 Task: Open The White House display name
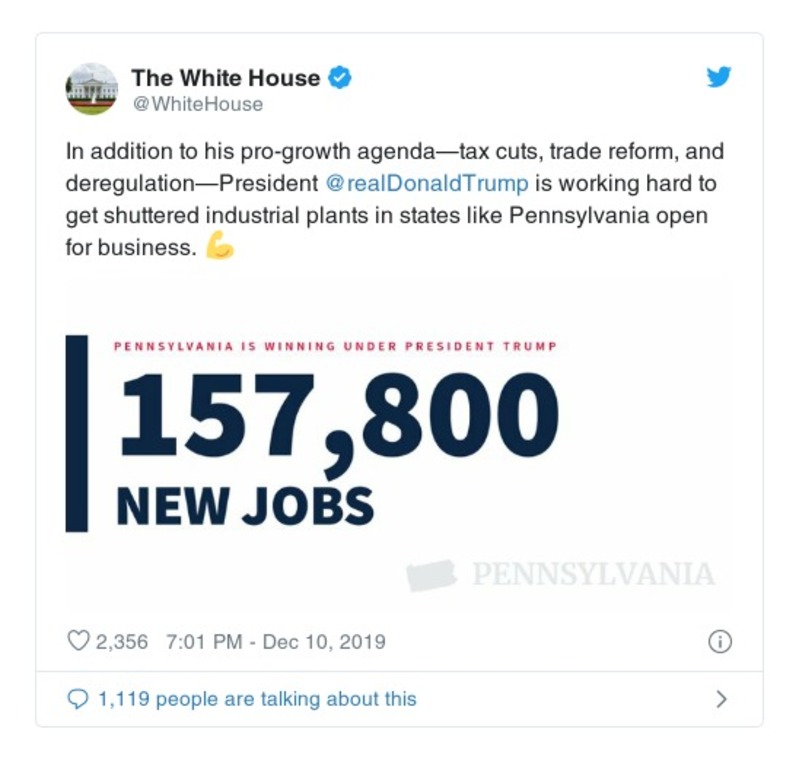pos(226,78)
